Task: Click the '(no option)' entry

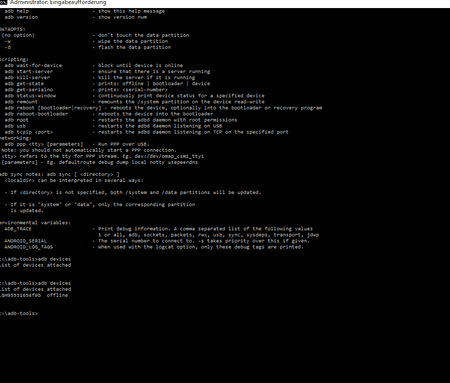Action: [18, 35]
